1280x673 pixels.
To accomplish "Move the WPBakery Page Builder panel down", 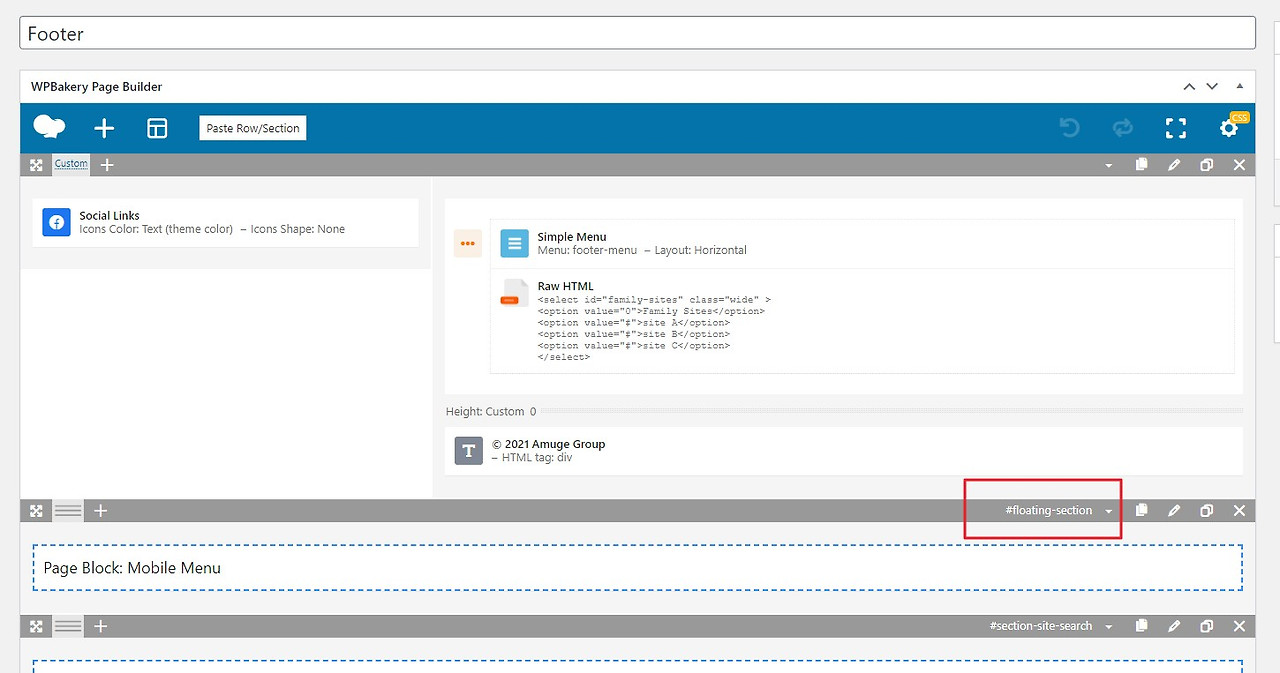I will click(1212, 87).
